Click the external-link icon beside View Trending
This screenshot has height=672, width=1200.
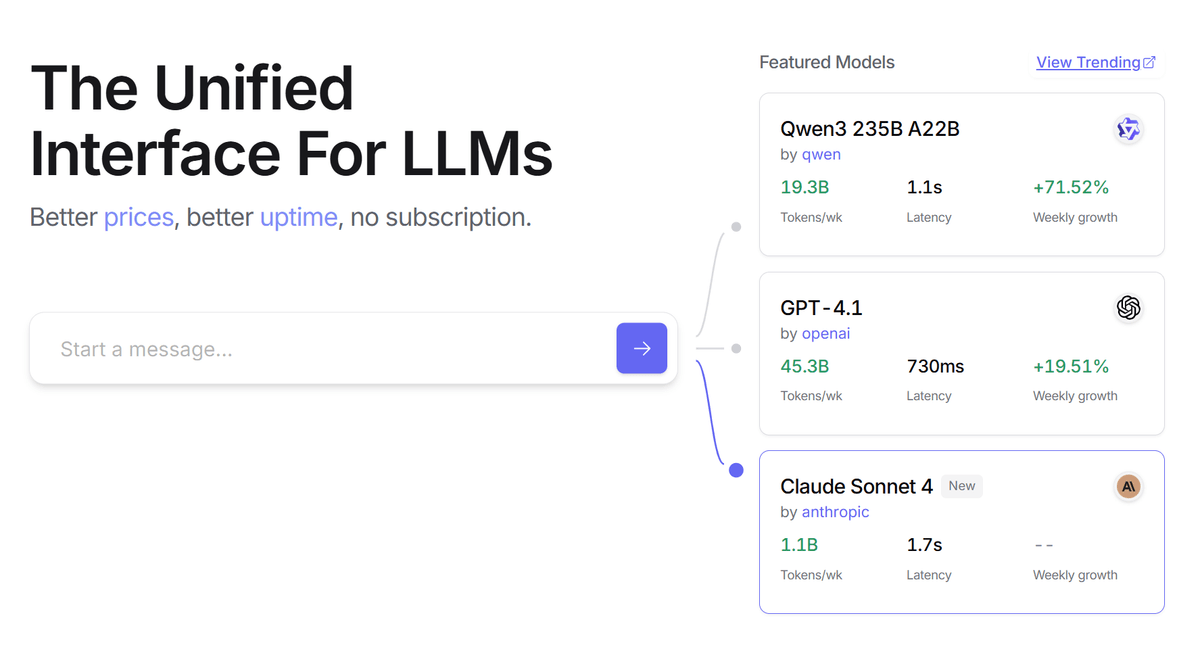[x=1150, y=61]
